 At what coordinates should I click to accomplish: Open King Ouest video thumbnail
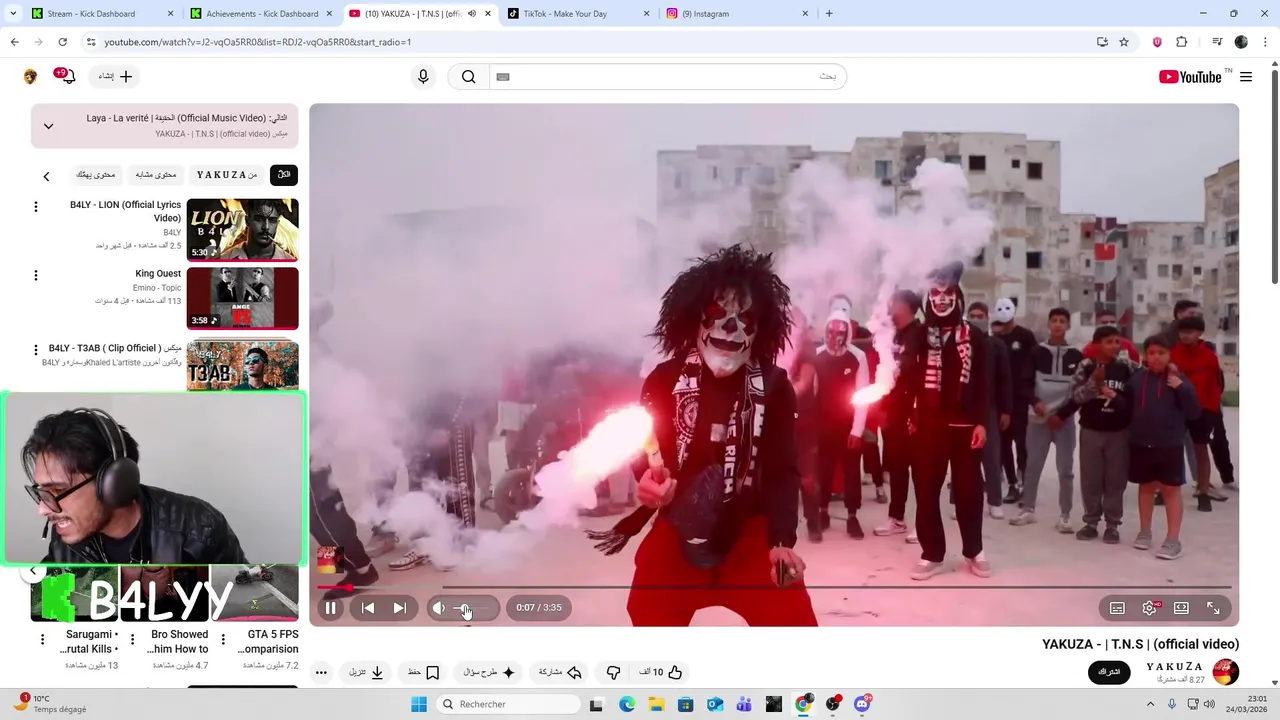(242, 298)
